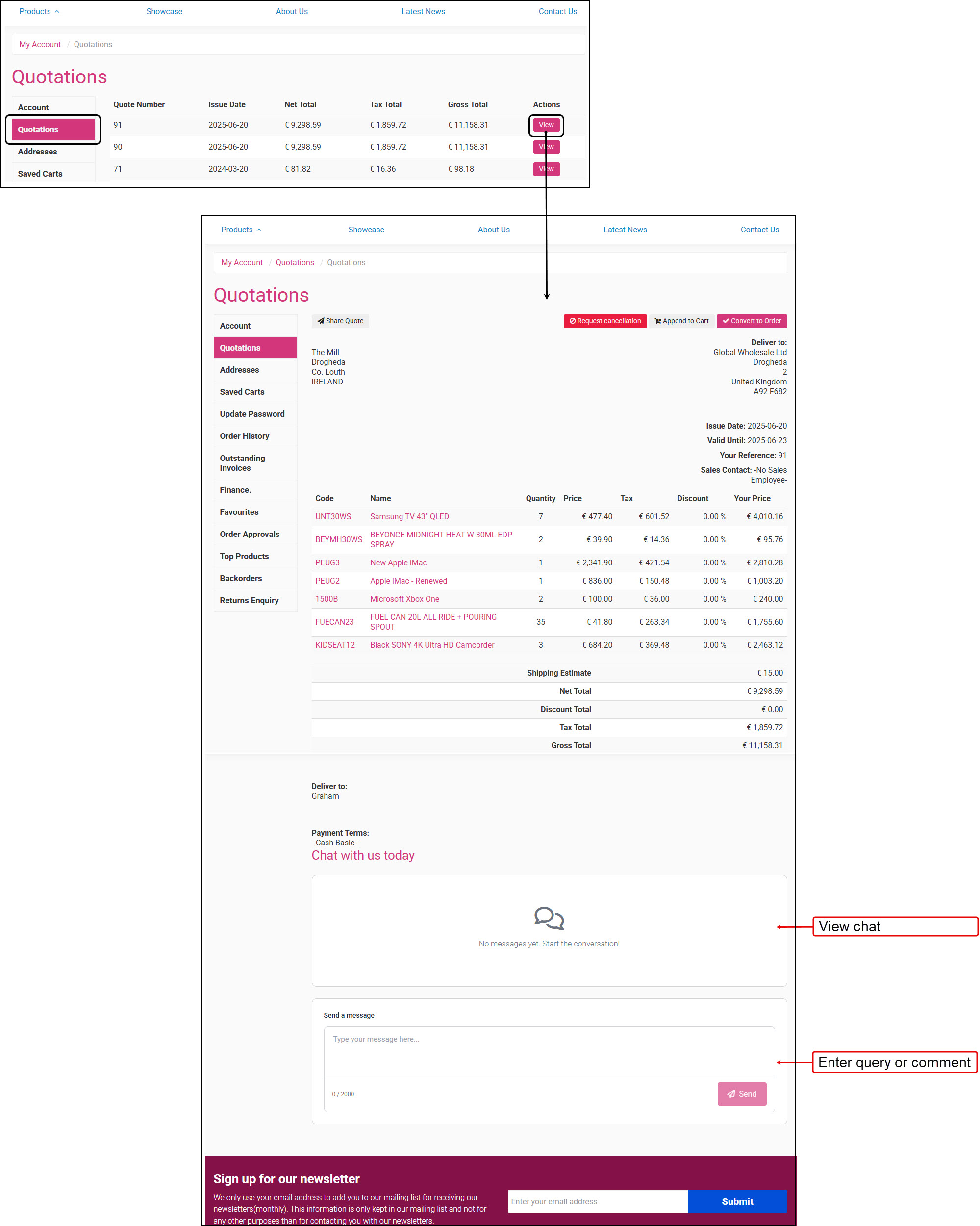Open Showcase in quote detail navigation
Screen dimensions: 980x1226
pyautogui.click(x=366, y=230)
